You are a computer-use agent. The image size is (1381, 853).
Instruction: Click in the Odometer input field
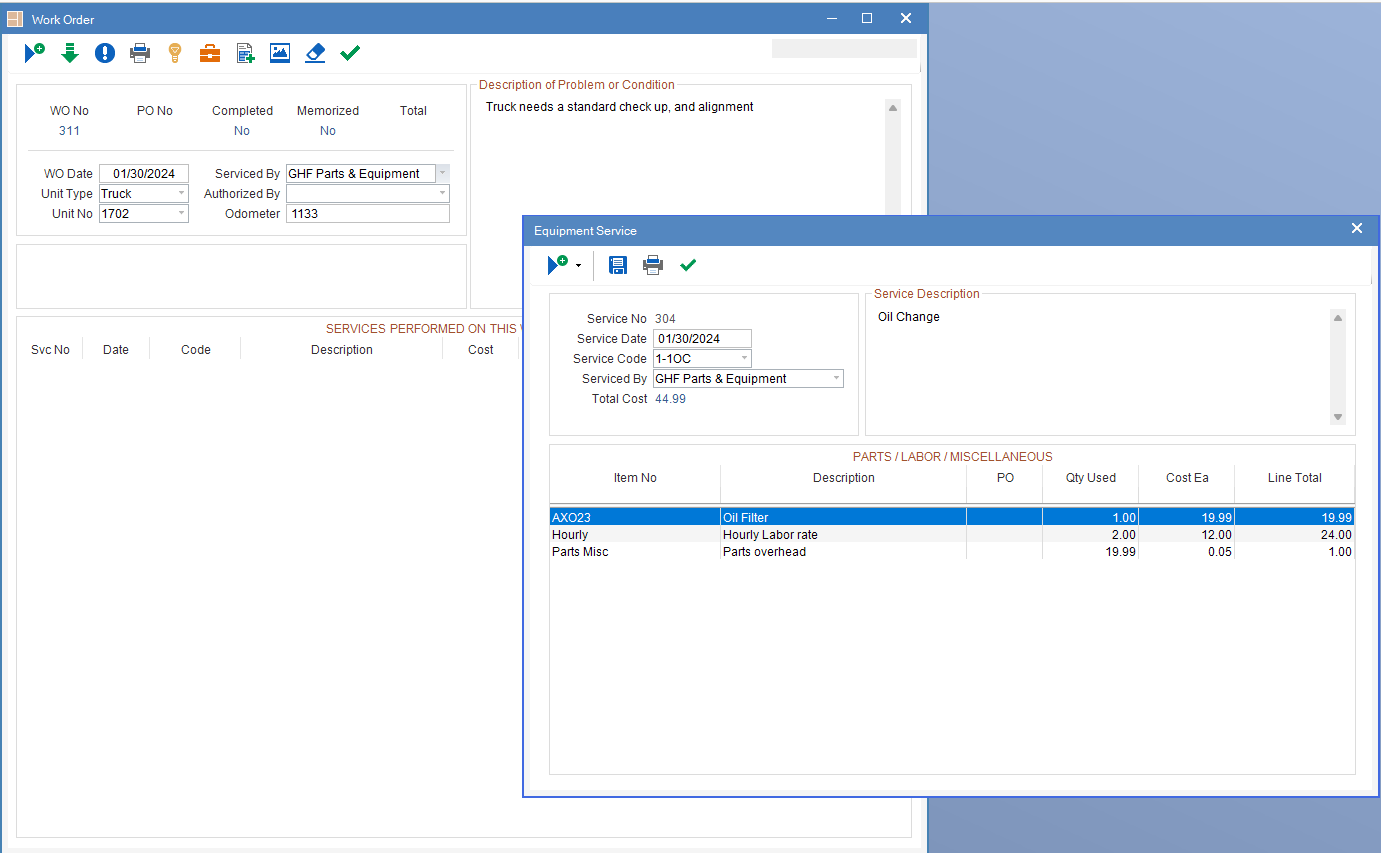367,213
